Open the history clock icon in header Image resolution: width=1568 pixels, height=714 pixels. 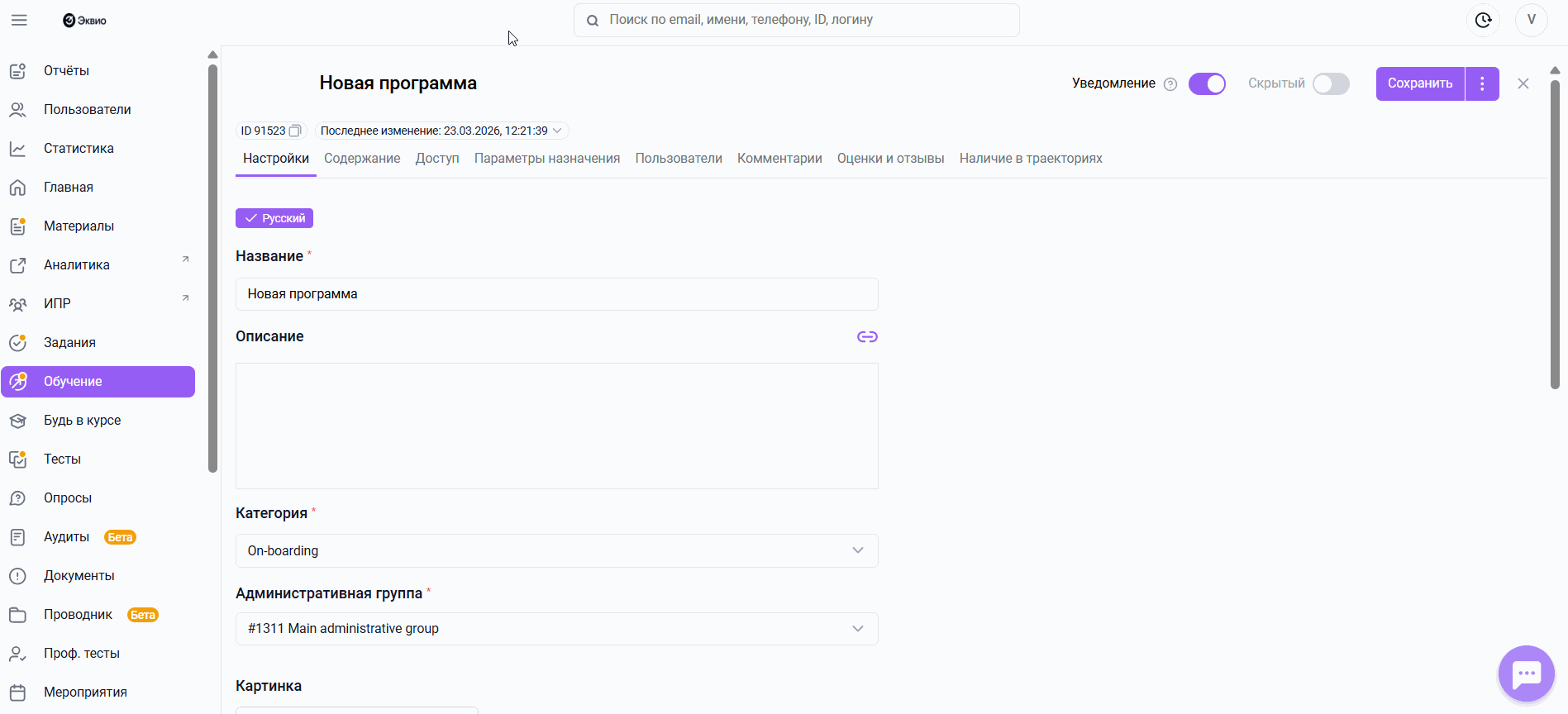click(x=1483, y=20)
